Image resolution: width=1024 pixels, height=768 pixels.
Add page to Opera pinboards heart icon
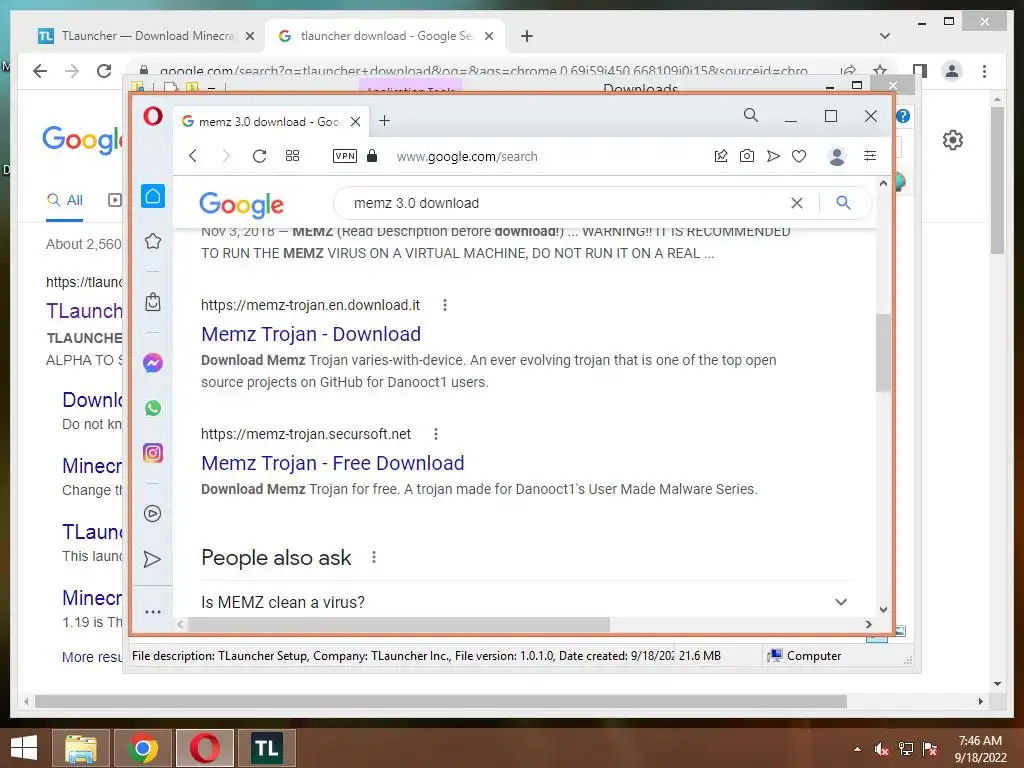click(x=799, y=156)
